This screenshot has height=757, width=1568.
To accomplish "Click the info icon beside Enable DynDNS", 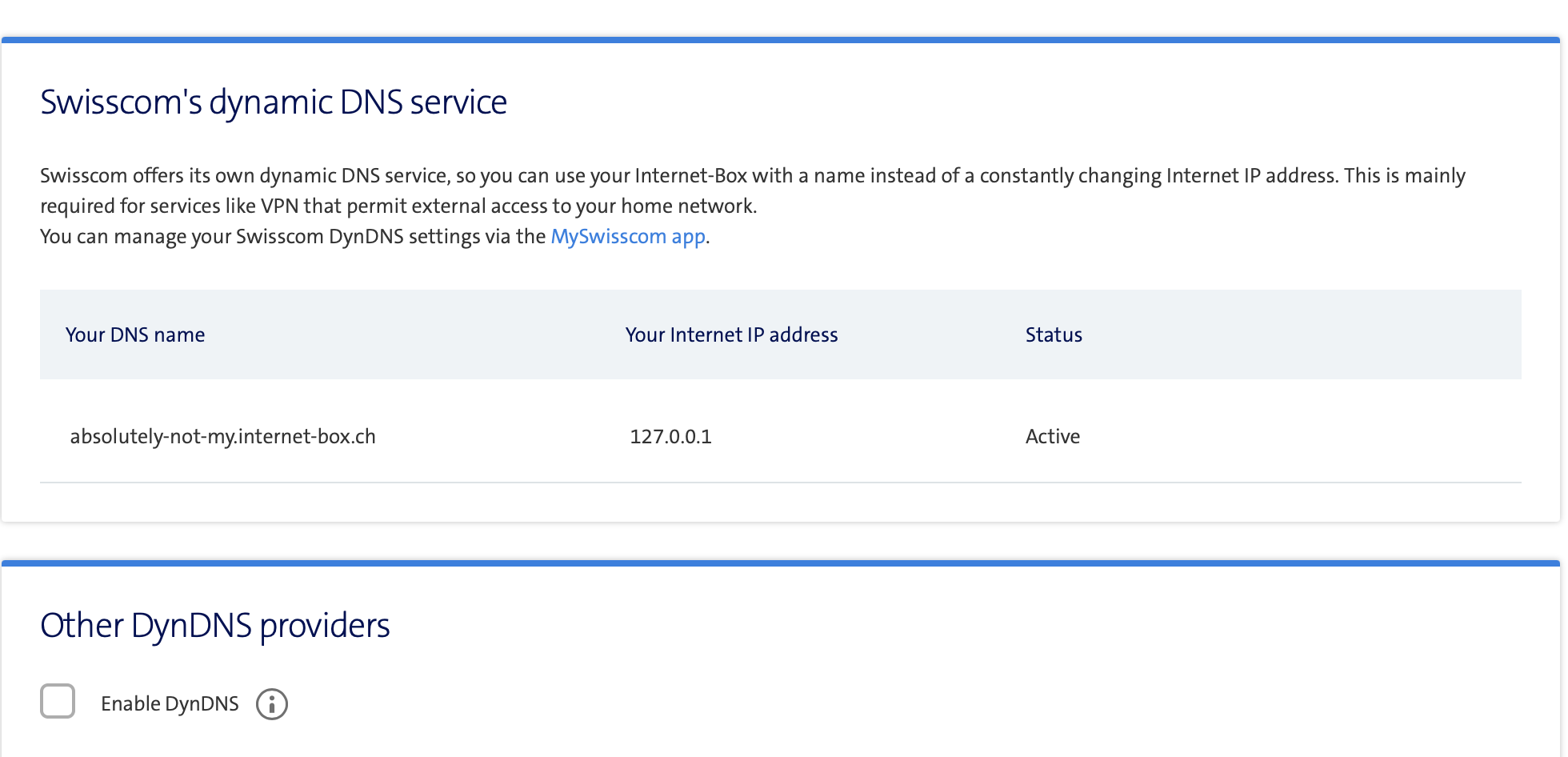I will pyautogui.click(x=271, y=704).
